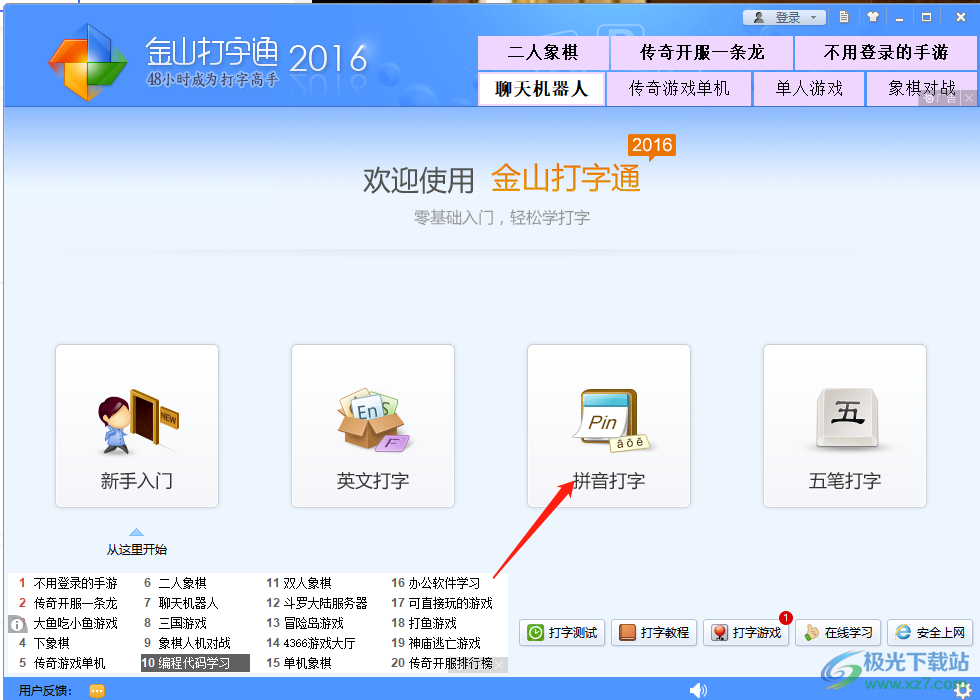Open the 新手入门 beginner module card
This screenshot has width=980, height=700.
tap(137, 426)
